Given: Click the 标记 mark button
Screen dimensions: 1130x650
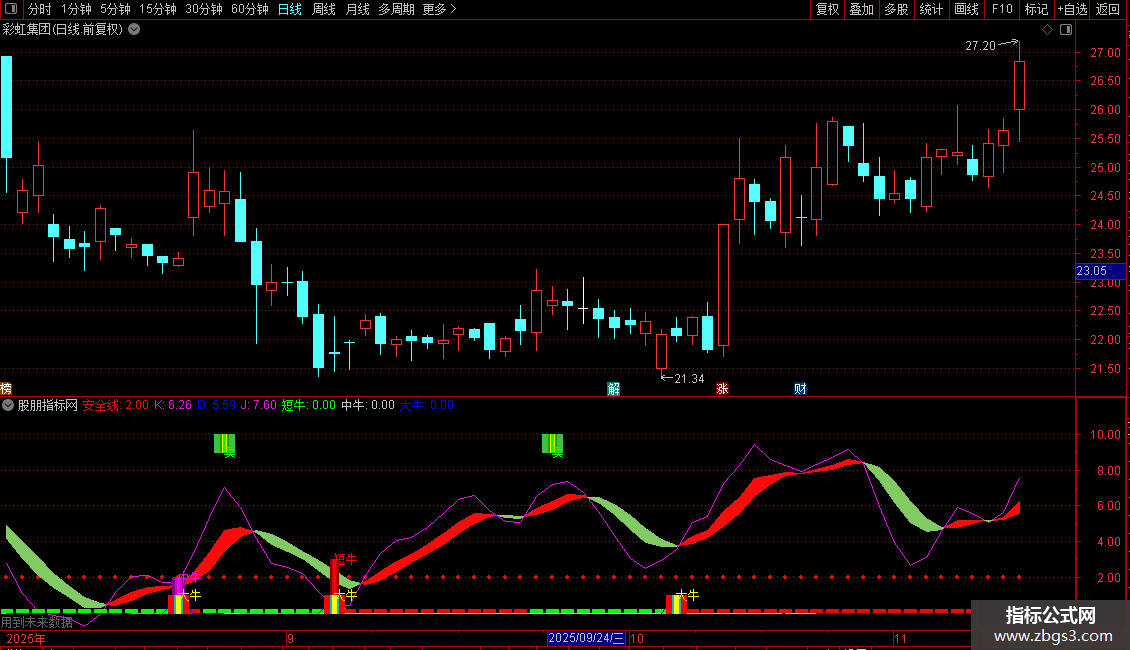Looking at the screenshot, I should click(1036, 9).
